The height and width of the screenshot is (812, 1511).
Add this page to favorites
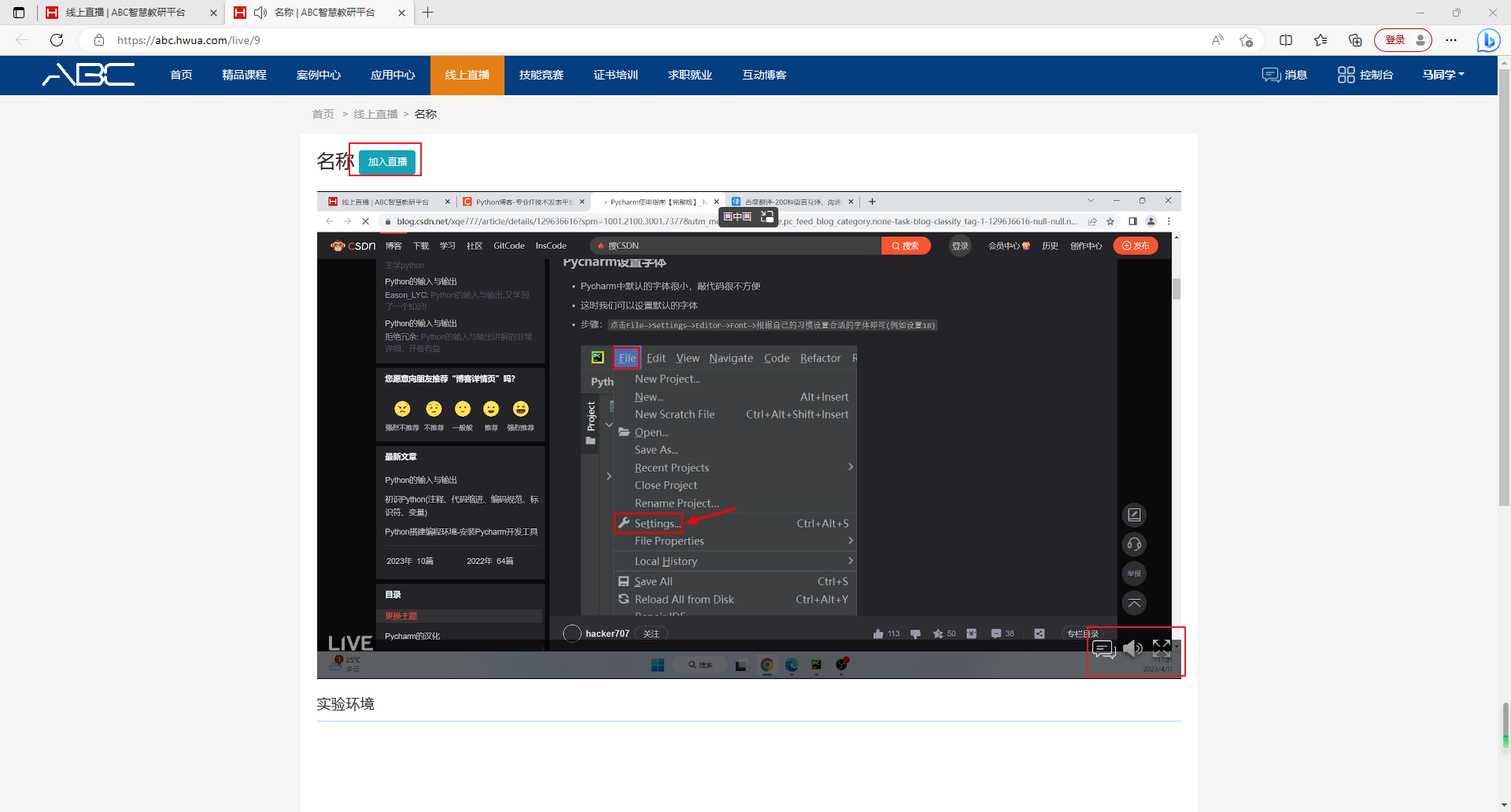1246,40
